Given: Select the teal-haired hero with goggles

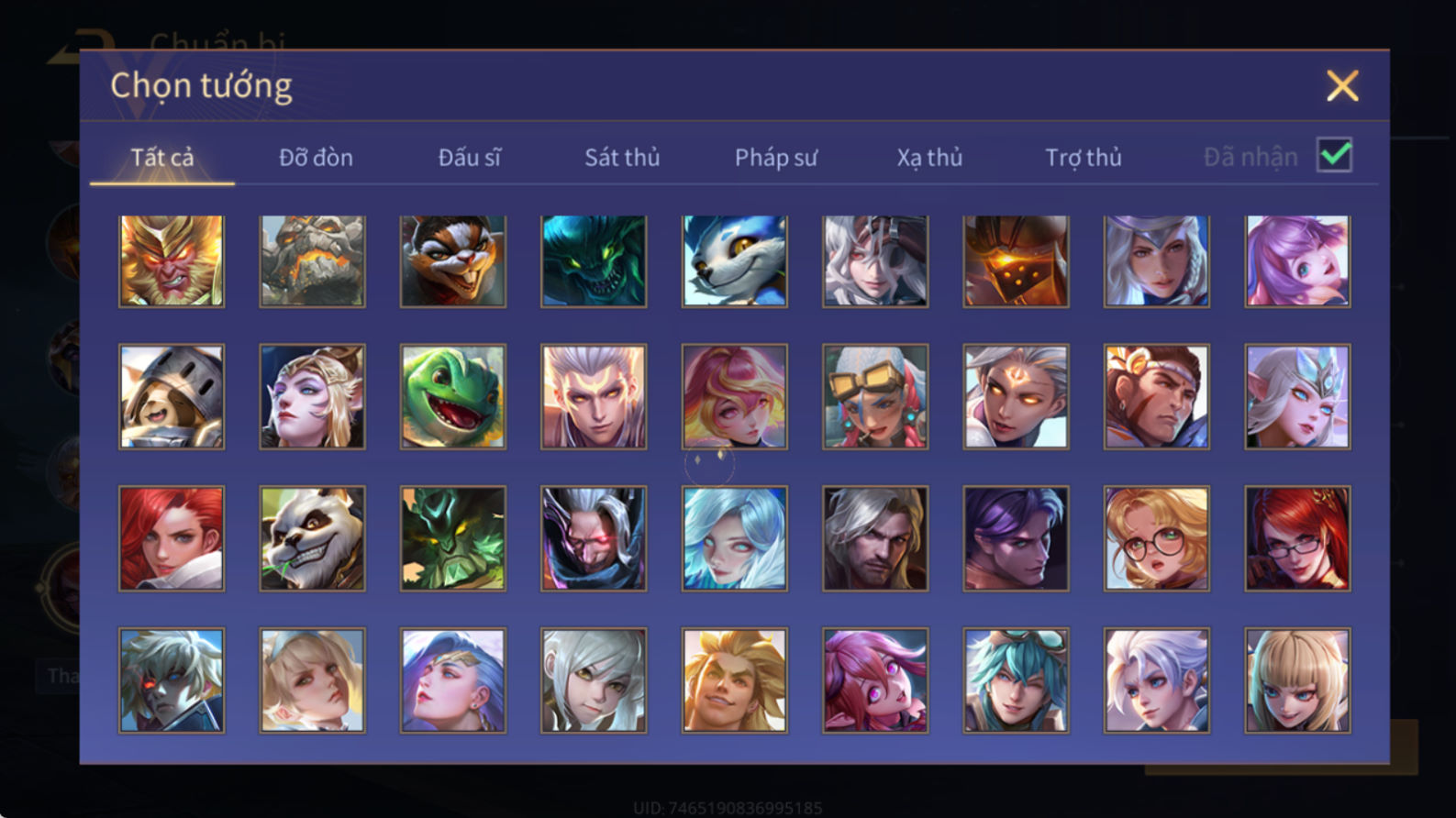Looking at the screenshot, I should tap(1016, 680).
